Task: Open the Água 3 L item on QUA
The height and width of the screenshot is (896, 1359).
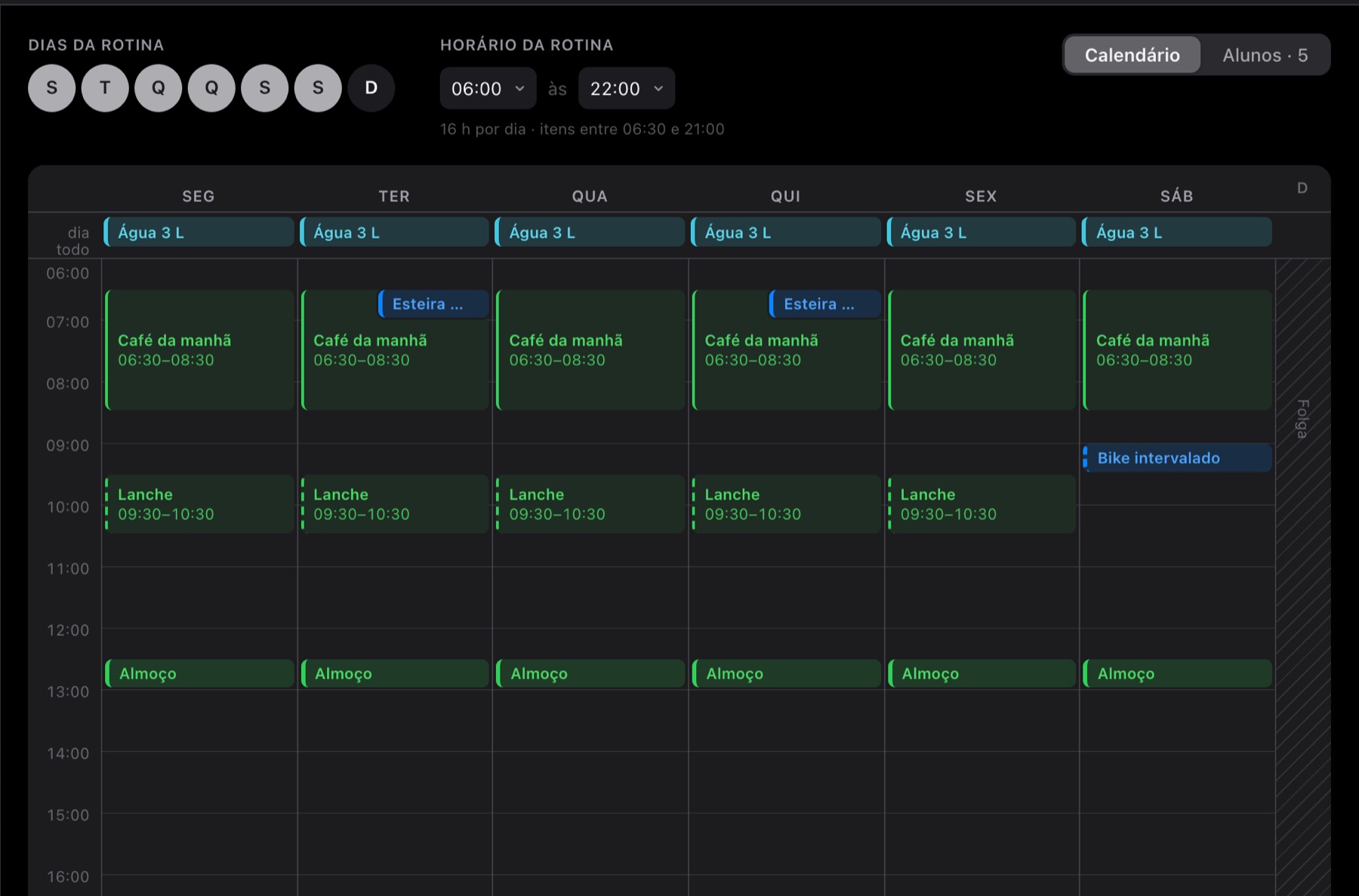Action: 590,232
